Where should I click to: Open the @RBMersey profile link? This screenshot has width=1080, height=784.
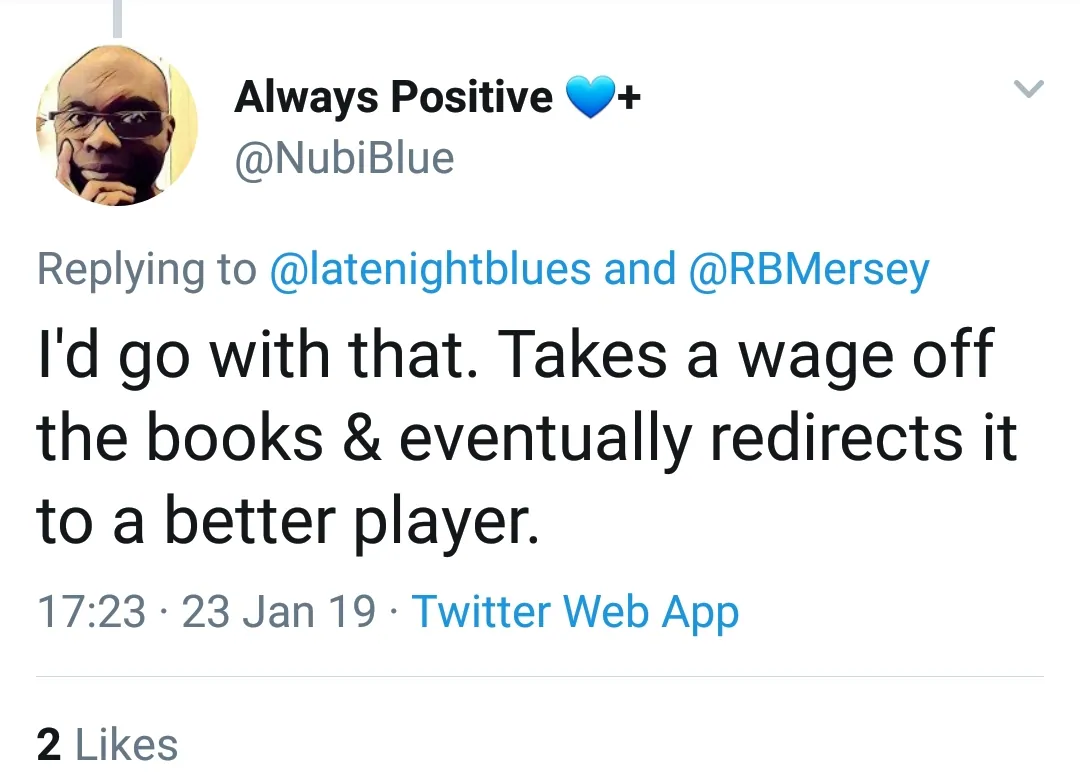pyautogui.click(x=811, y=270)
